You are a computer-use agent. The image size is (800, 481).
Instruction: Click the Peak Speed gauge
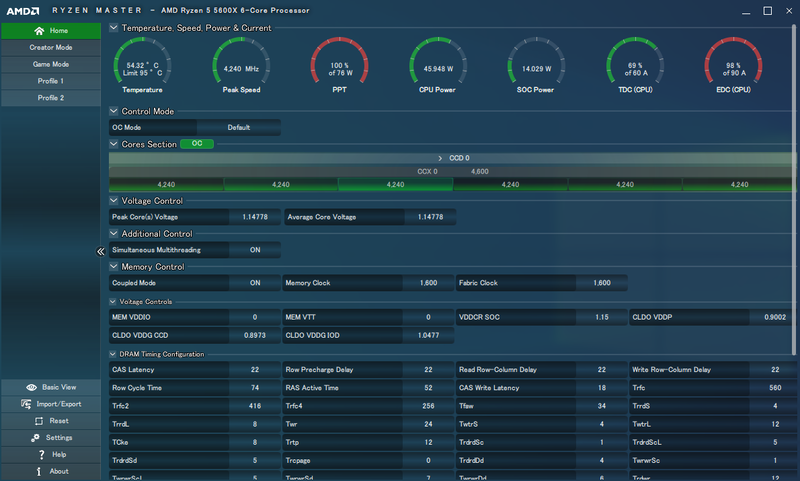pos(241,65)
